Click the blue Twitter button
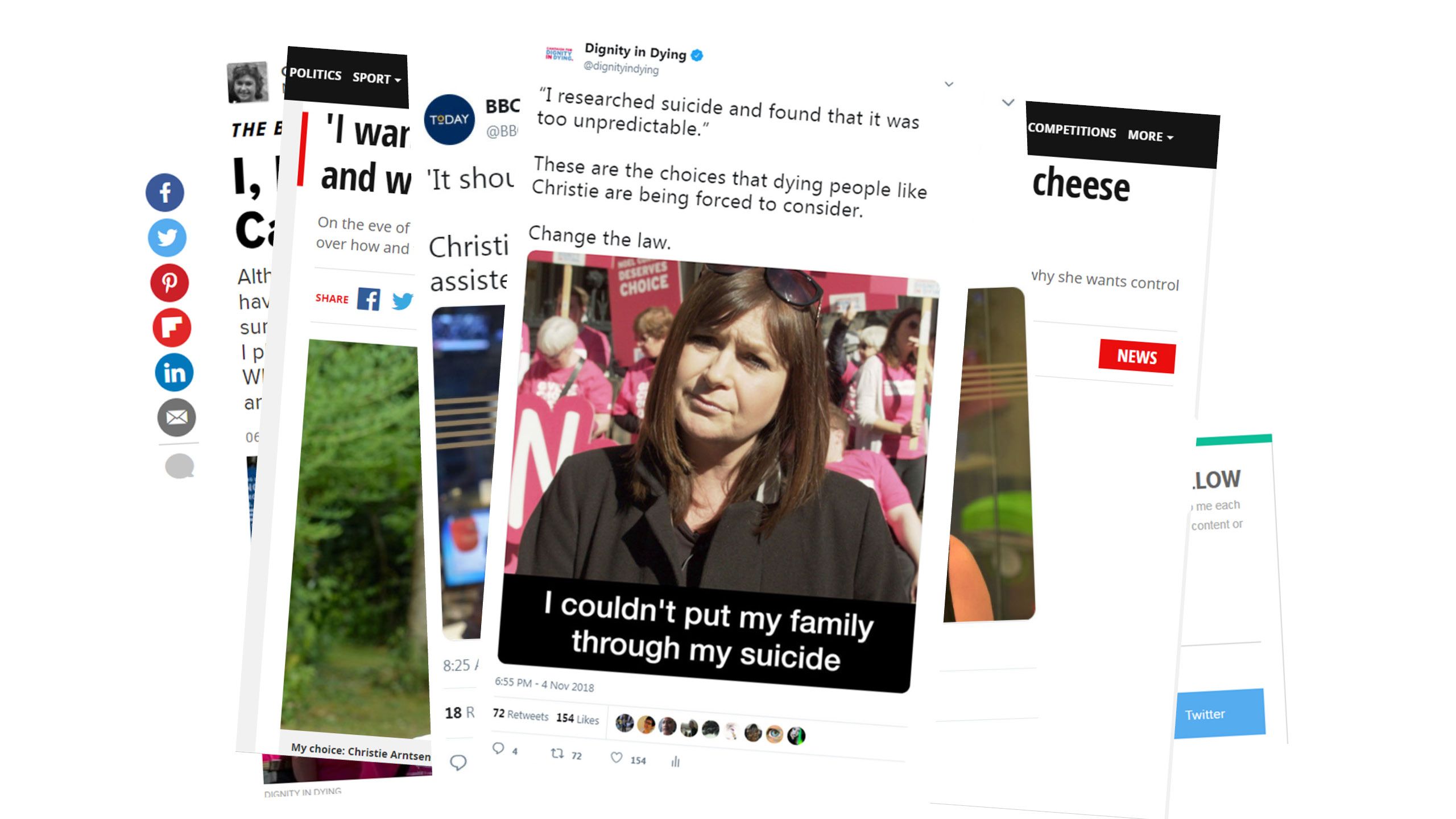Image resolution: width=1456 pixels, height=819 pixels. click(1220, 714)
